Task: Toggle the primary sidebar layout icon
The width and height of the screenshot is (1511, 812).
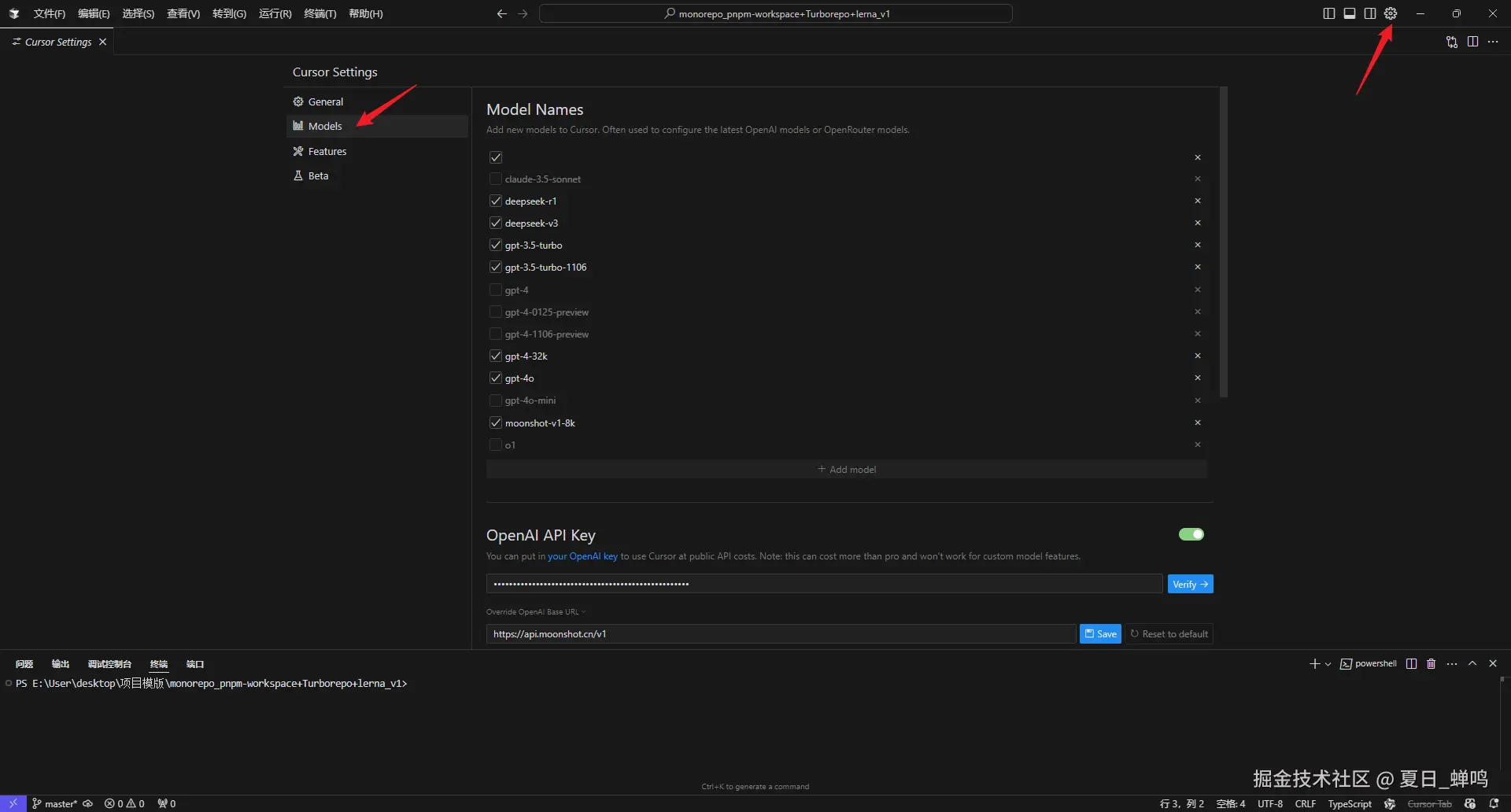Action: [x=1329, y=13]
